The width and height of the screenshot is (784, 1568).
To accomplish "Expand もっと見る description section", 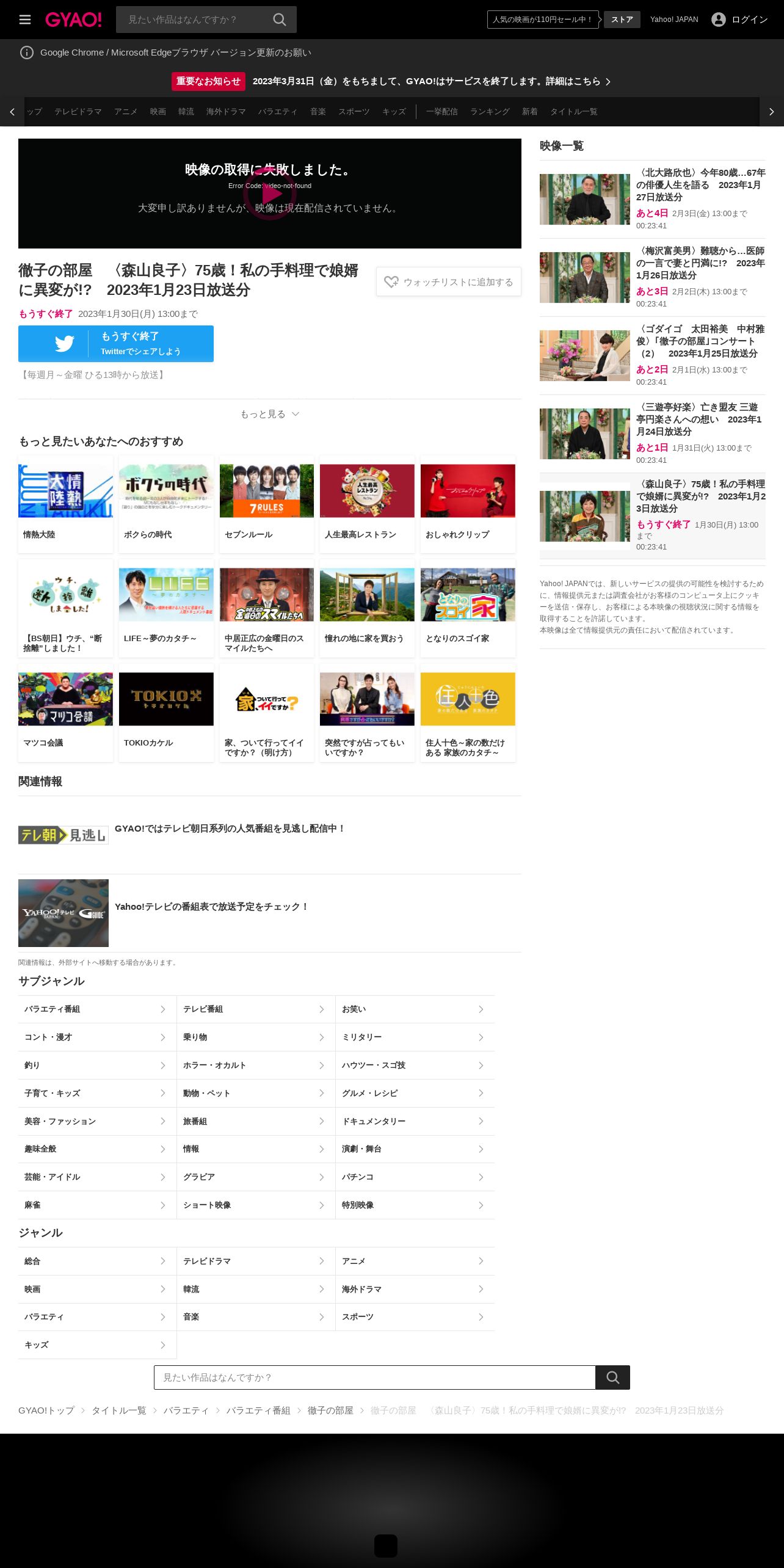I will (x=270, y=414).
